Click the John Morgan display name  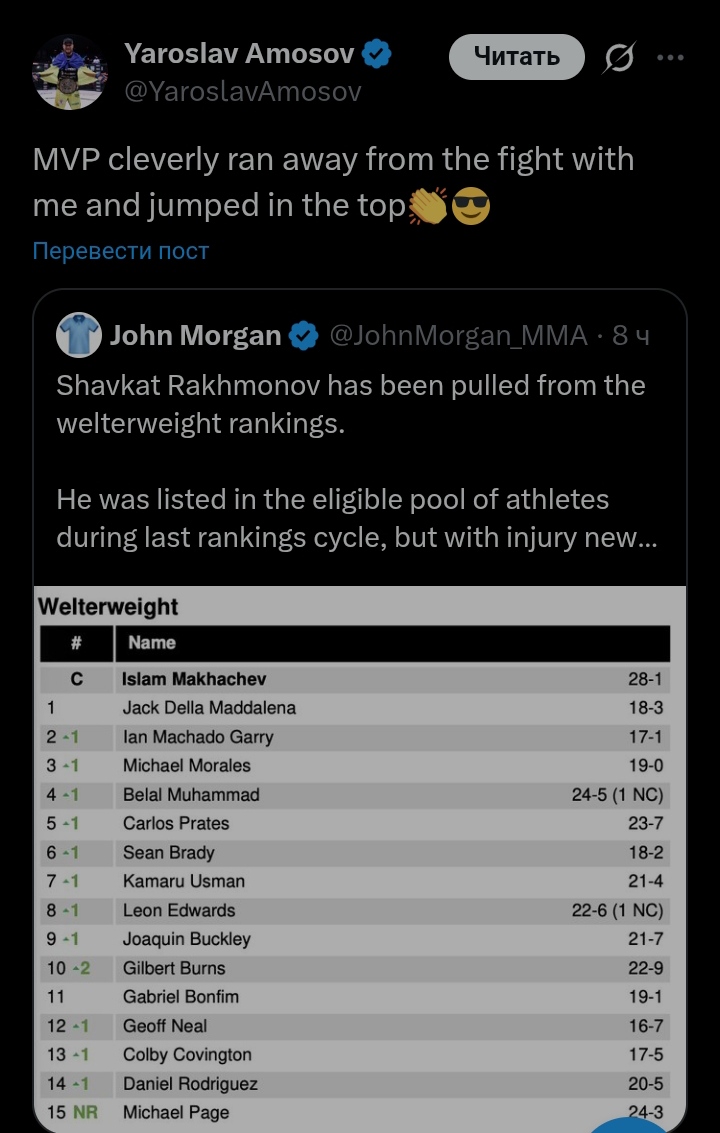(195, 336)
